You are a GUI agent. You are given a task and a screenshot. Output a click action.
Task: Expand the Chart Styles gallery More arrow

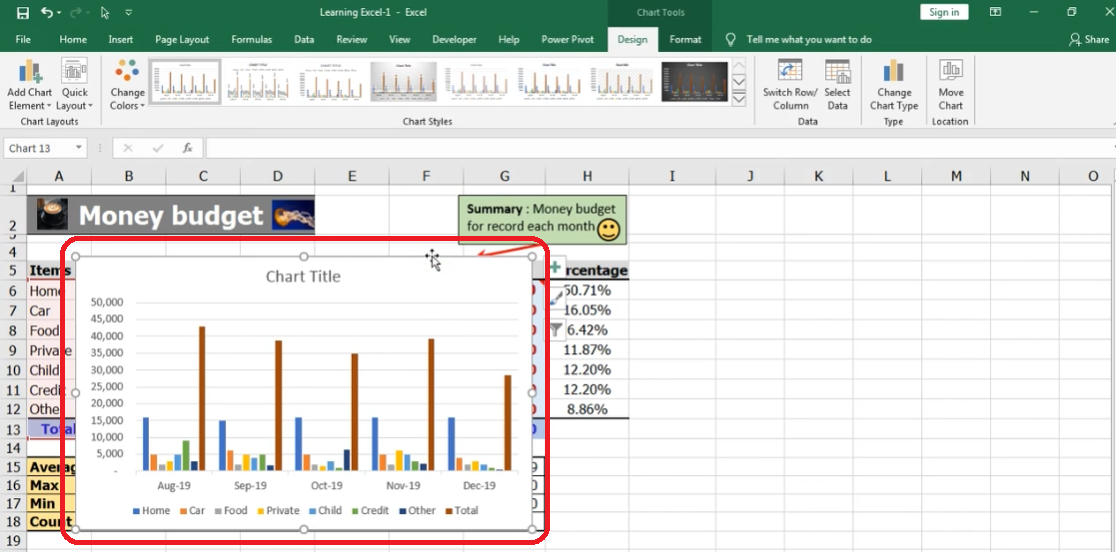739,99
